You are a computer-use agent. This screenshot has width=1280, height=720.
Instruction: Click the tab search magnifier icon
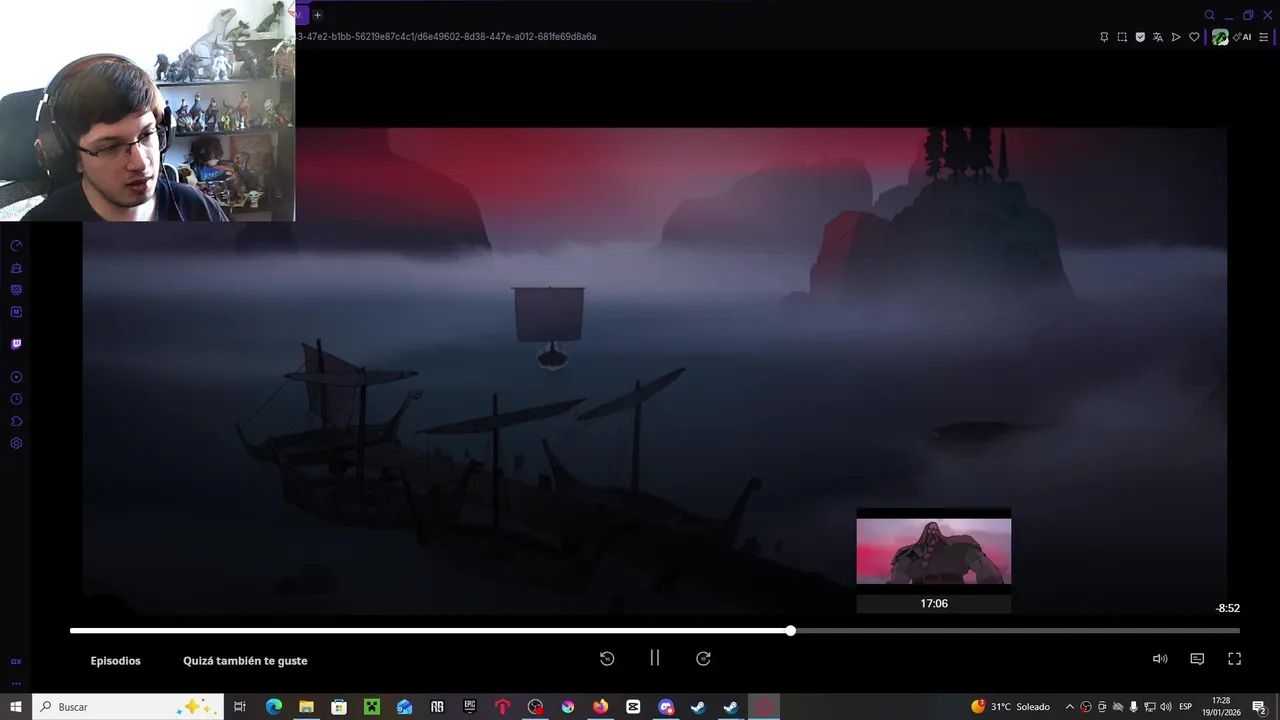(x=1209, y=15)
